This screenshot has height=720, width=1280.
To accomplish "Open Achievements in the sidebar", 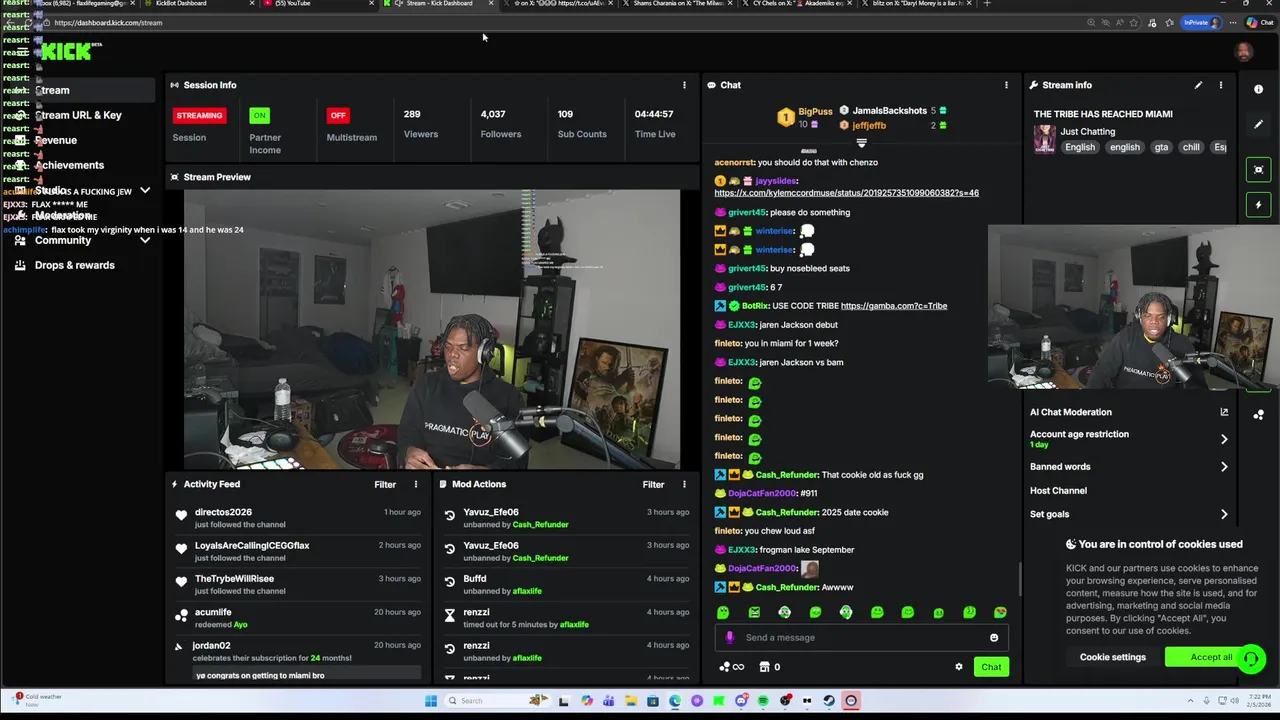I will (69, 165).
